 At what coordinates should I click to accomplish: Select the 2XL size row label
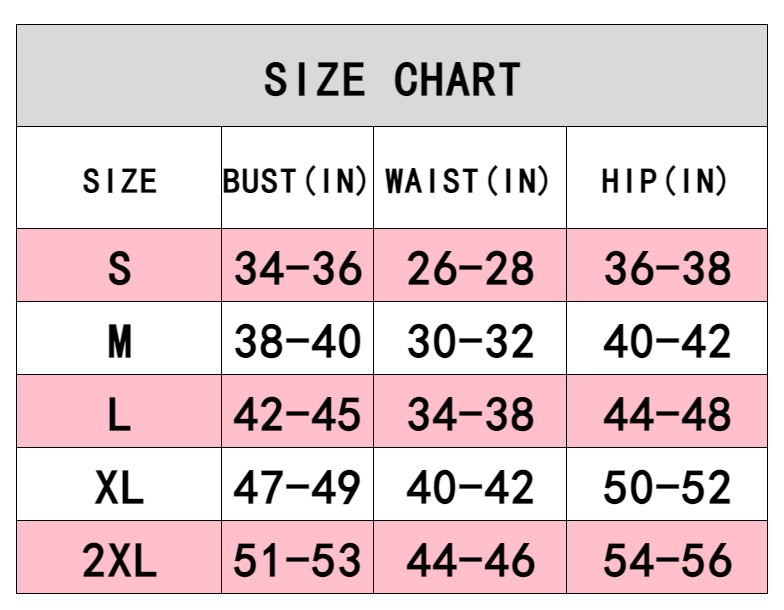tap(119, 561)
